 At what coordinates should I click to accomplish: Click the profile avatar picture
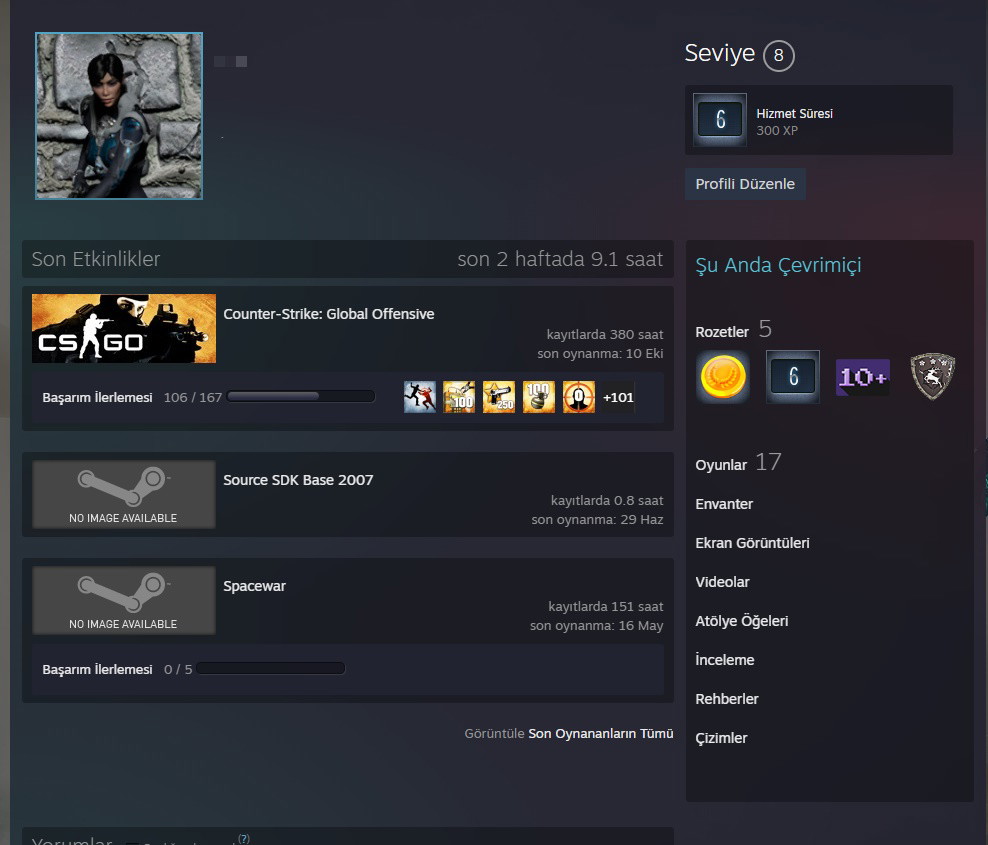[119, 116]
